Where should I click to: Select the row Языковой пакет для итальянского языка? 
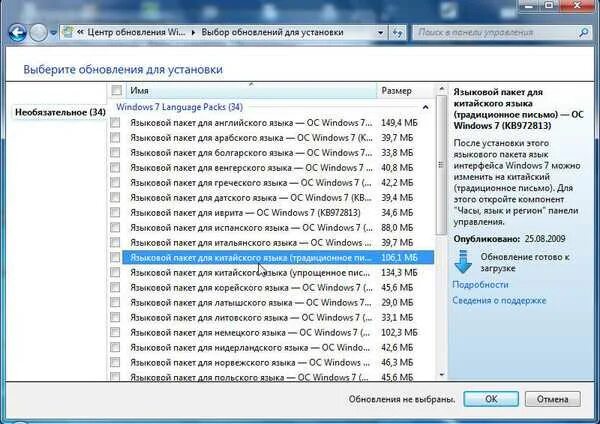point(278,243)
